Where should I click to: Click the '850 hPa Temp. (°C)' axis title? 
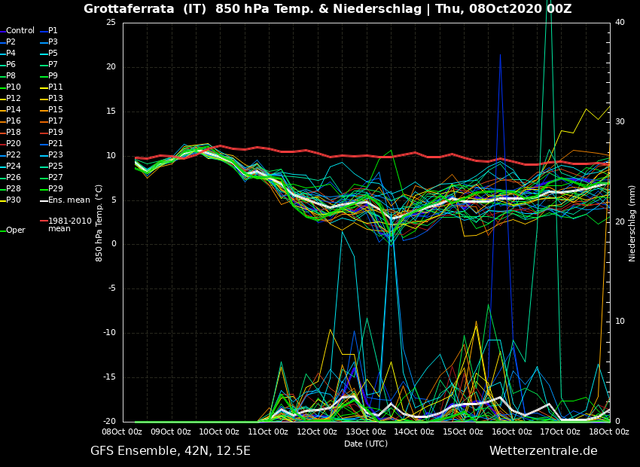pos(99,223)
